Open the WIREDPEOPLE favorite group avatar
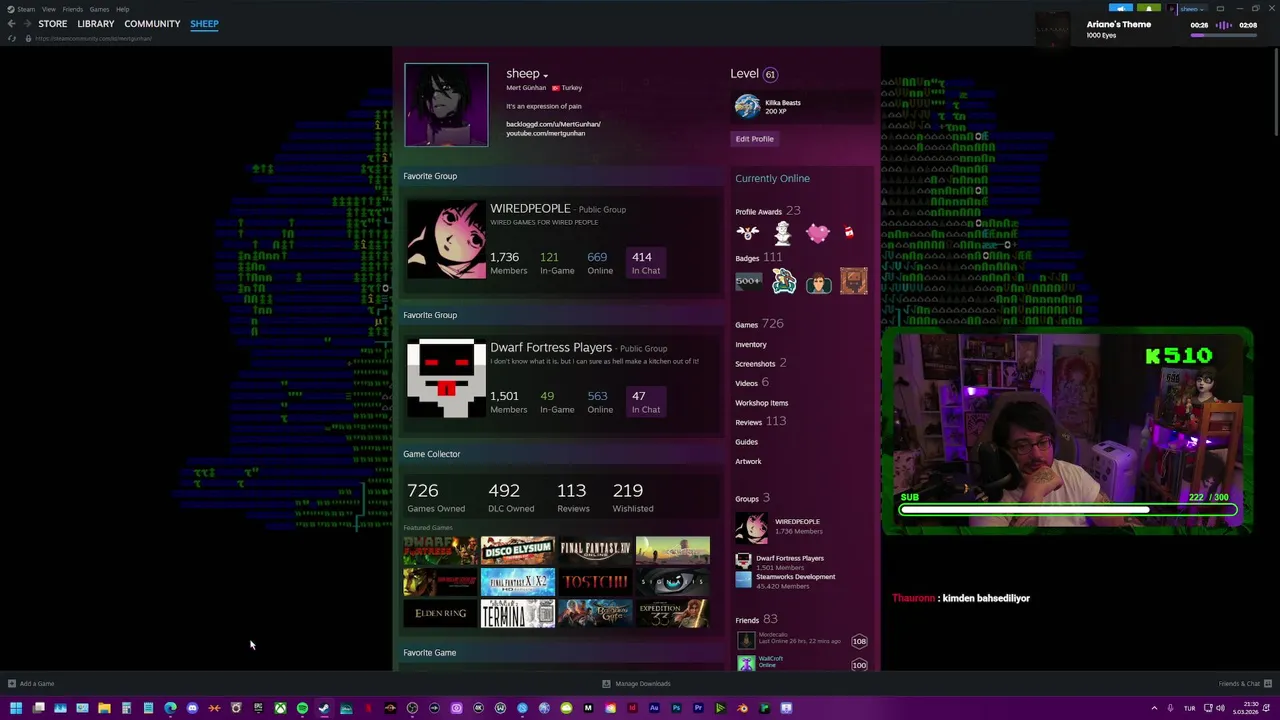This screenshot has width=1280, height=720. [x=446, y=240]
